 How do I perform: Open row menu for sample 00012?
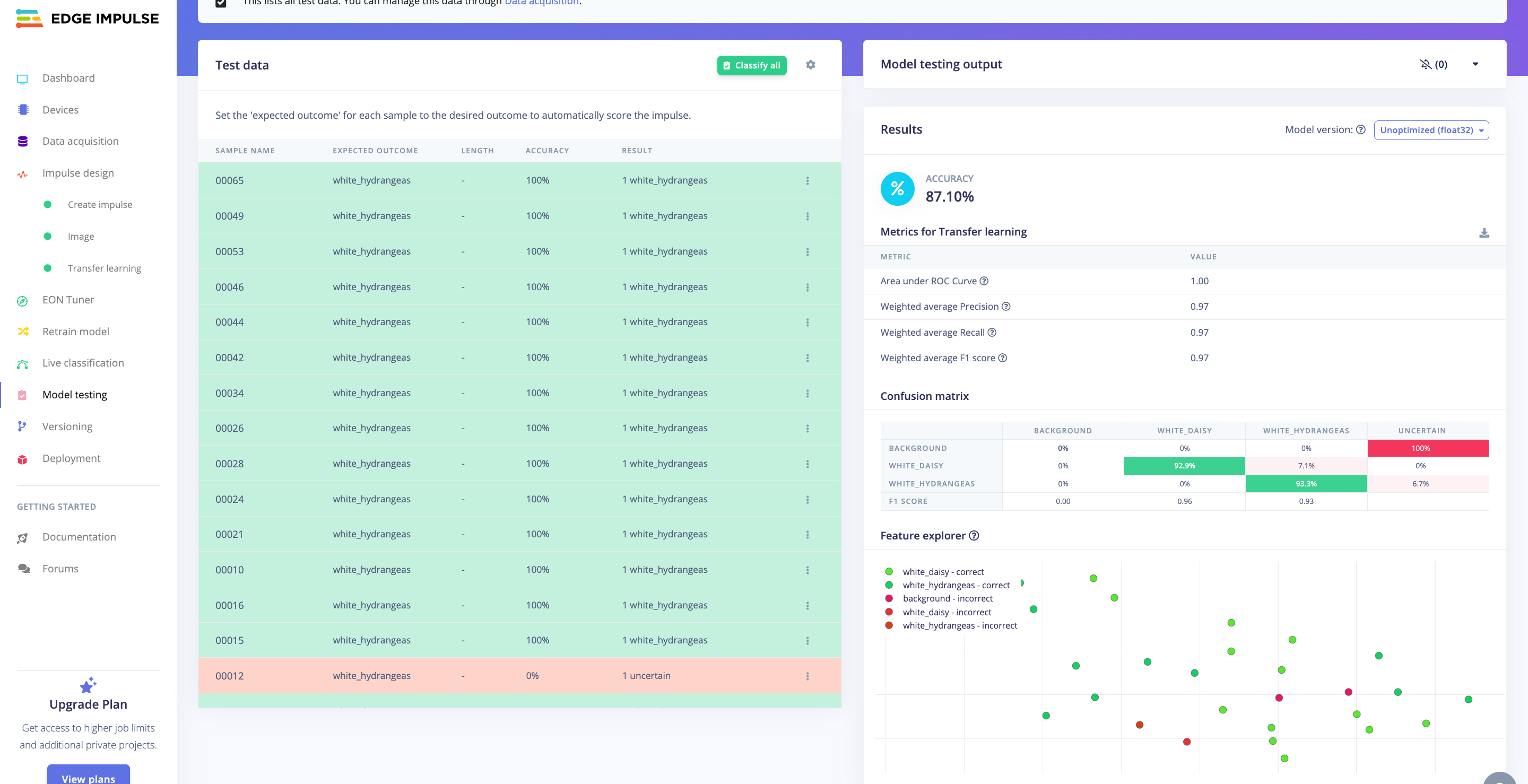coord(806,676)
